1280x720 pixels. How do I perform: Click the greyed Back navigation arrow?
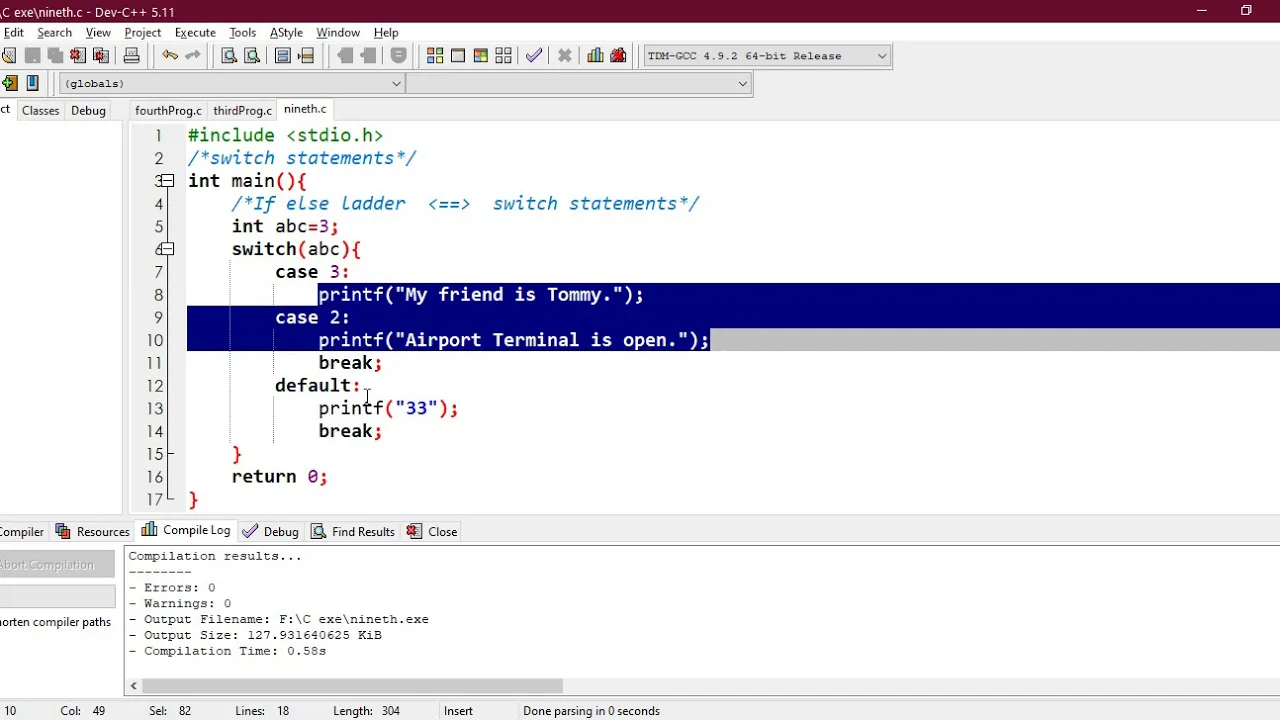(345, 56)
